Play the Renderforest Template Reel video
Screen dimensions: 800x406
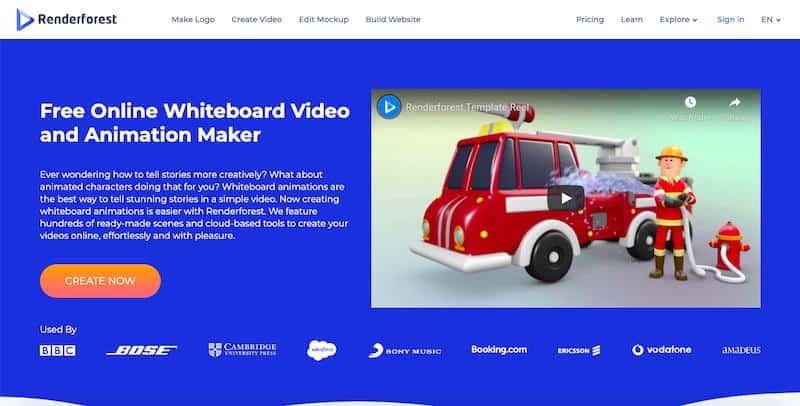[565, 198]
